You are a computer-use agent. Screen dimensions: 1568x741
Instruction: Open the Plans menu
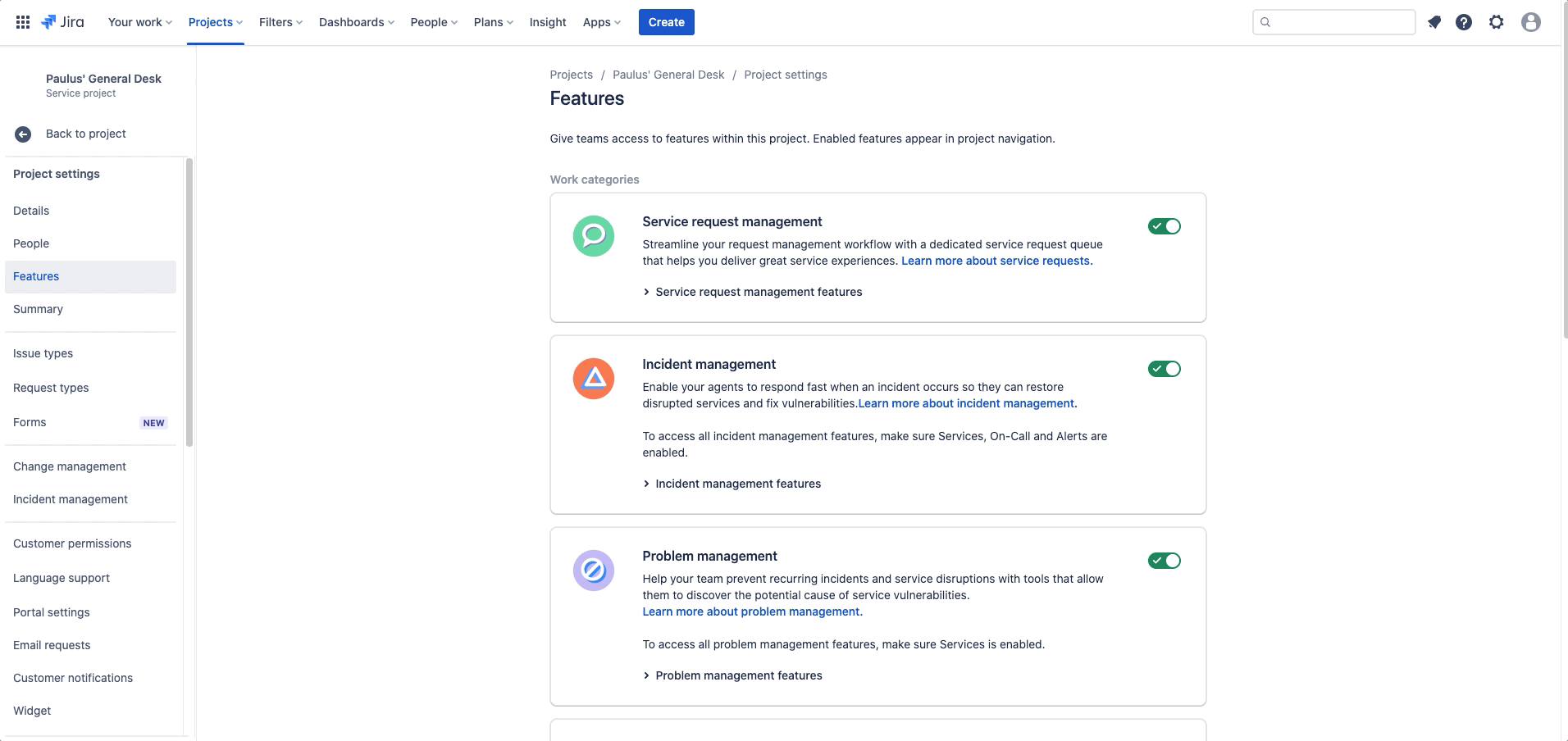(493, 22)
